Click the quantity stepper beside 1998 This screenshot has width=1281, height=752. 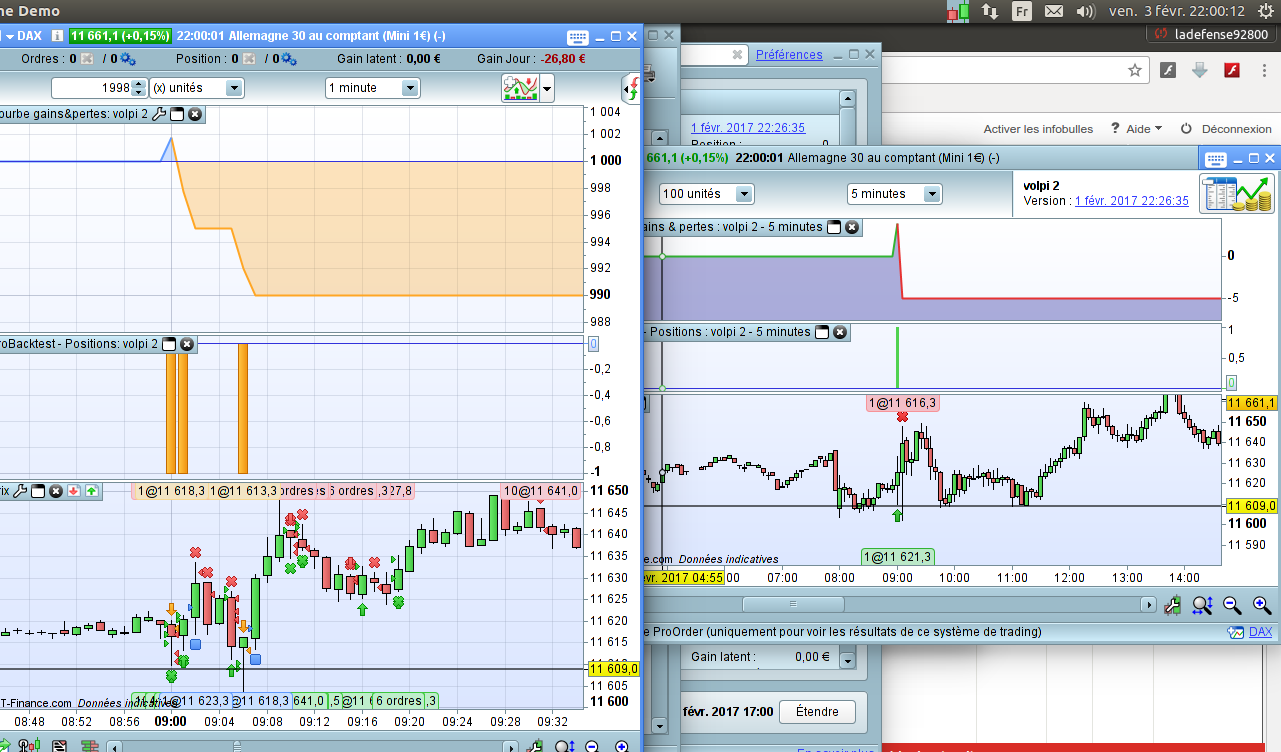[139, 88]
